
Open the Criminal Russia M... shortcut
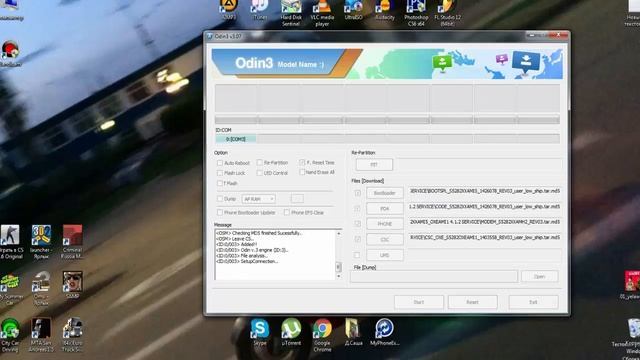click(72, 242)
